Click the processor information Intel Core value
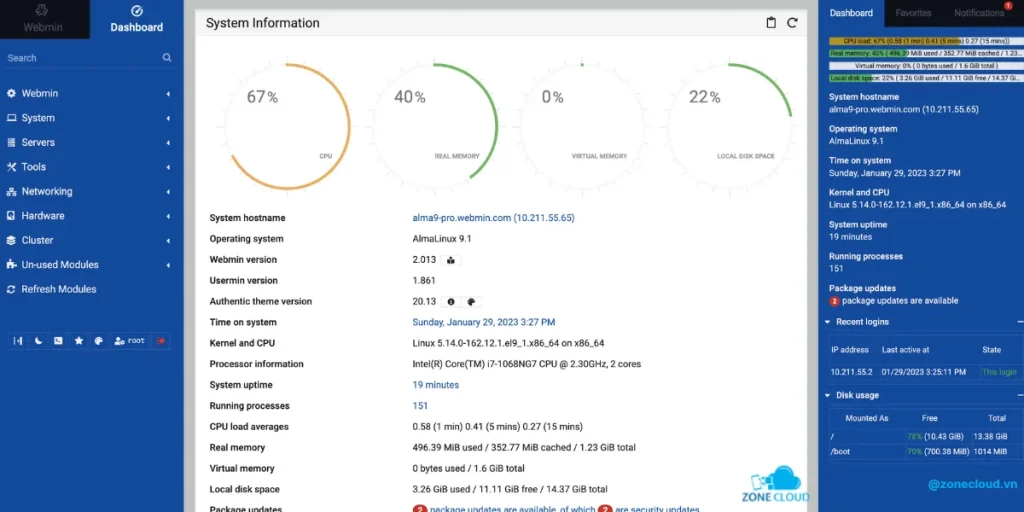1024x512 pixels. [526, 364]
